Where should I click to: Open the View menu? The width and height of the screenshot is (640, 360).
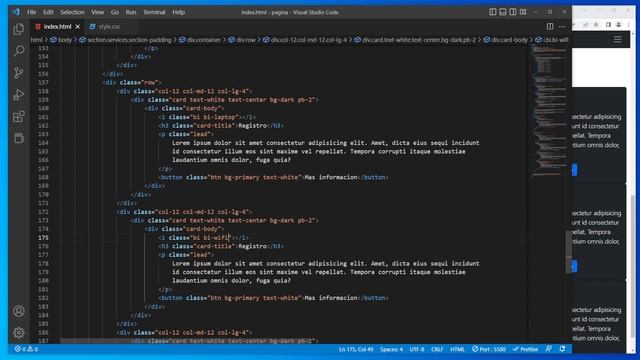[x=98, y=12]
